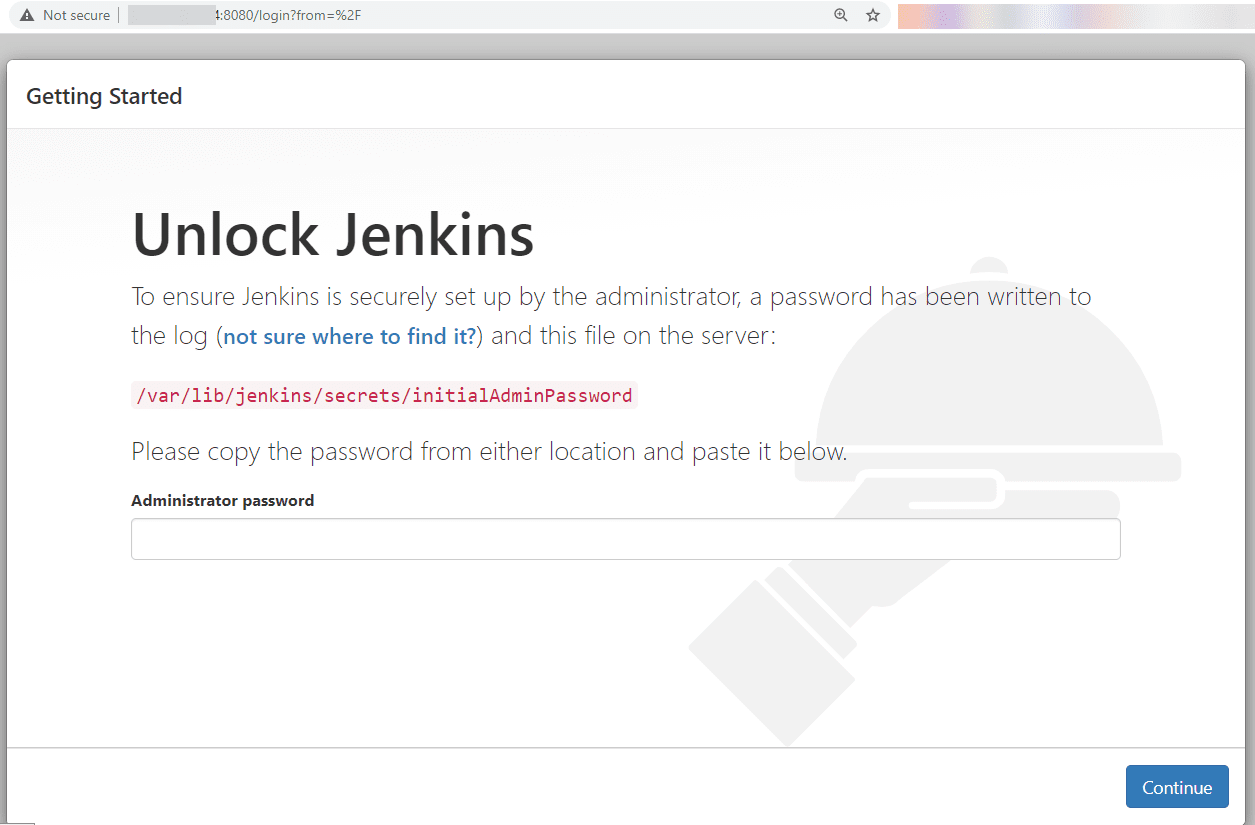
Task: Focus the Administrator password input field
Action: click(625, 539)
